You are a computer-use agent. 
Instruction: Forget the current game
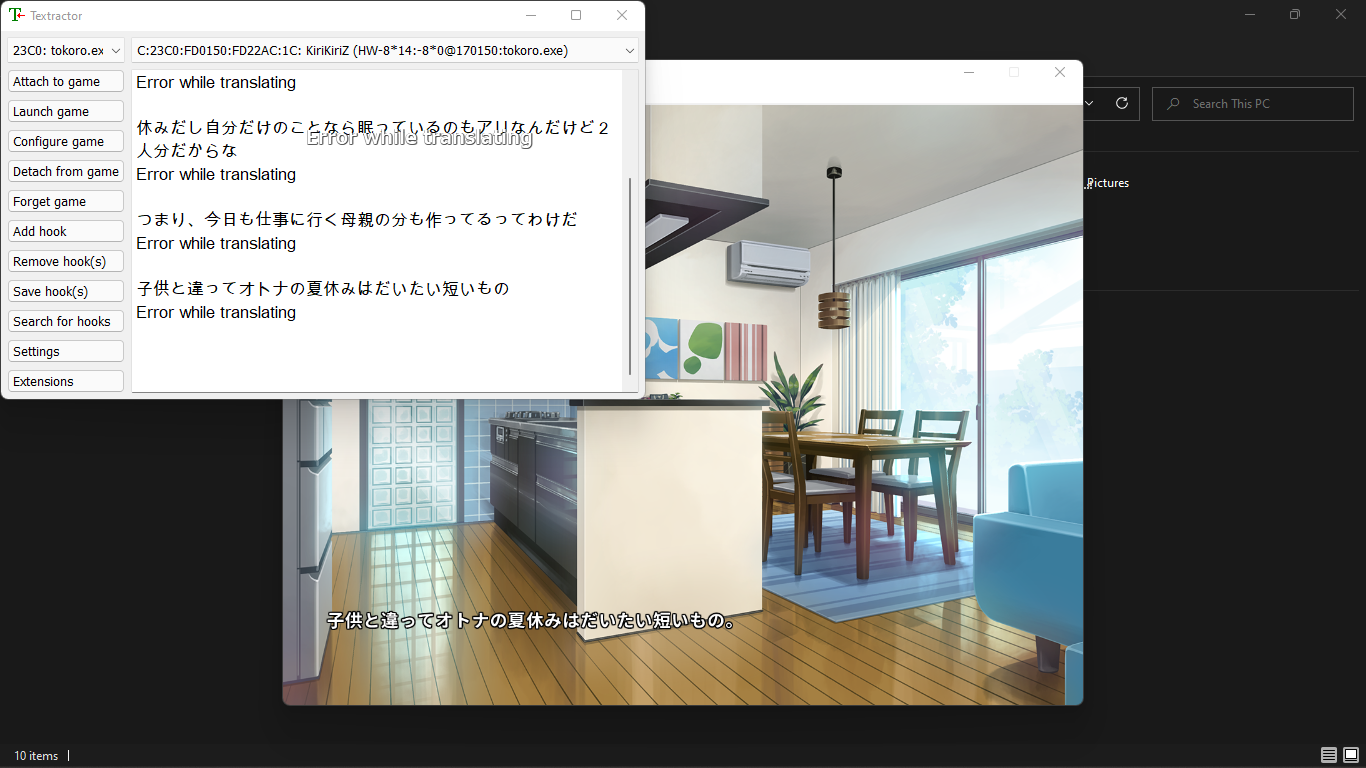[65, 201]
